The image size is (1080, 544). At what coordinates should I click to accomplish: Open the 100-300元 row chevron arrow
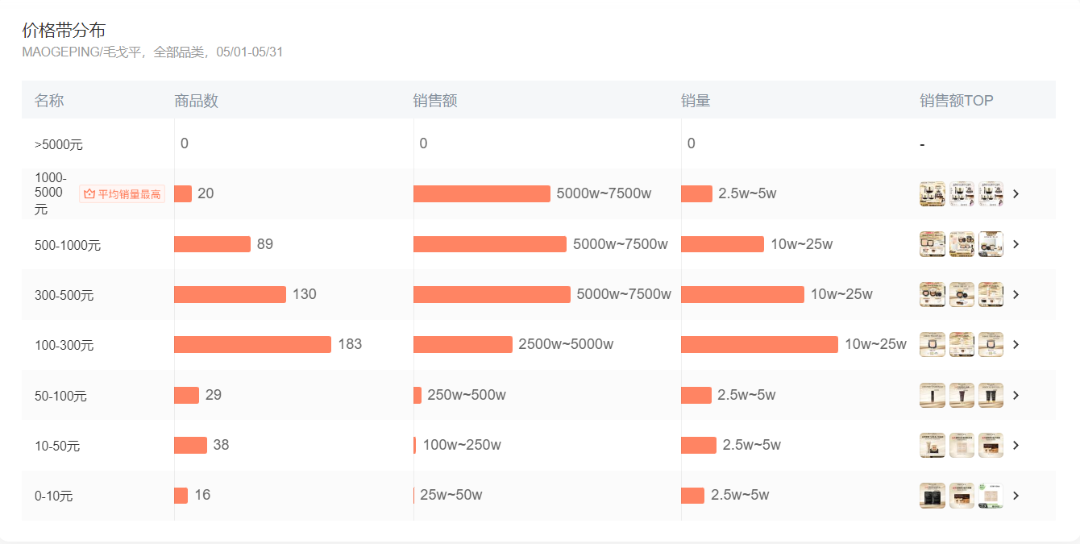pos(1015,344)
